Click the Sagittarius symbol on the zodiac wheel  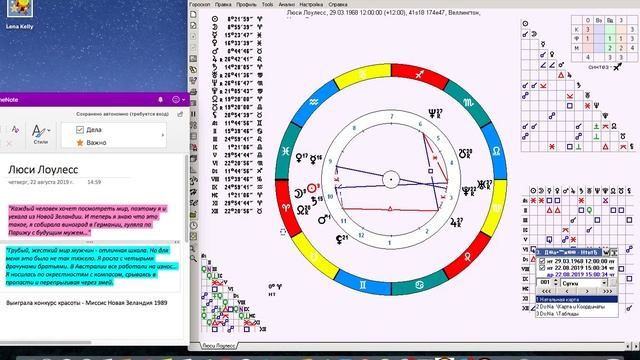pos(419,75)
